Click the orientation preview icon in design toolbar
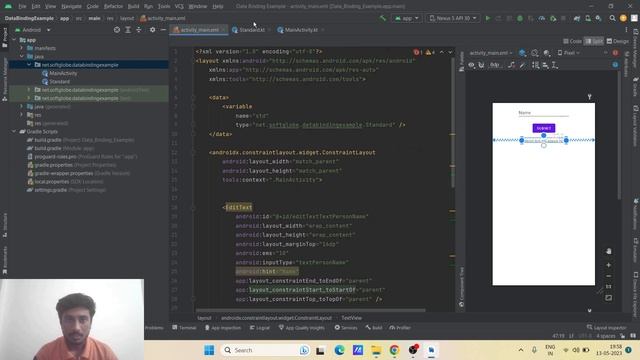The width and height of the screenshot is (640, 360). [534, 53]
